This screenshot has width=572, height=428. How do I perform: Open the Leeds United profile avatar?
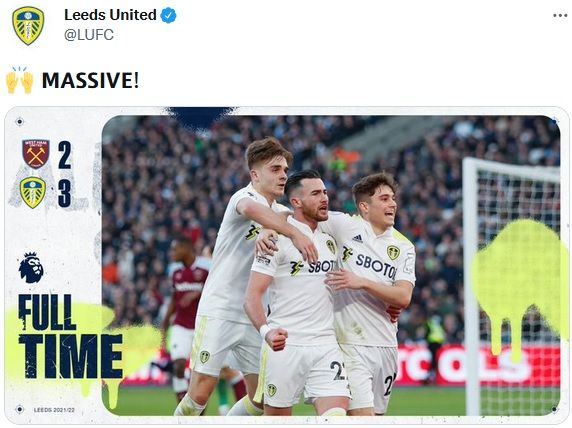[x=28, y=26]
